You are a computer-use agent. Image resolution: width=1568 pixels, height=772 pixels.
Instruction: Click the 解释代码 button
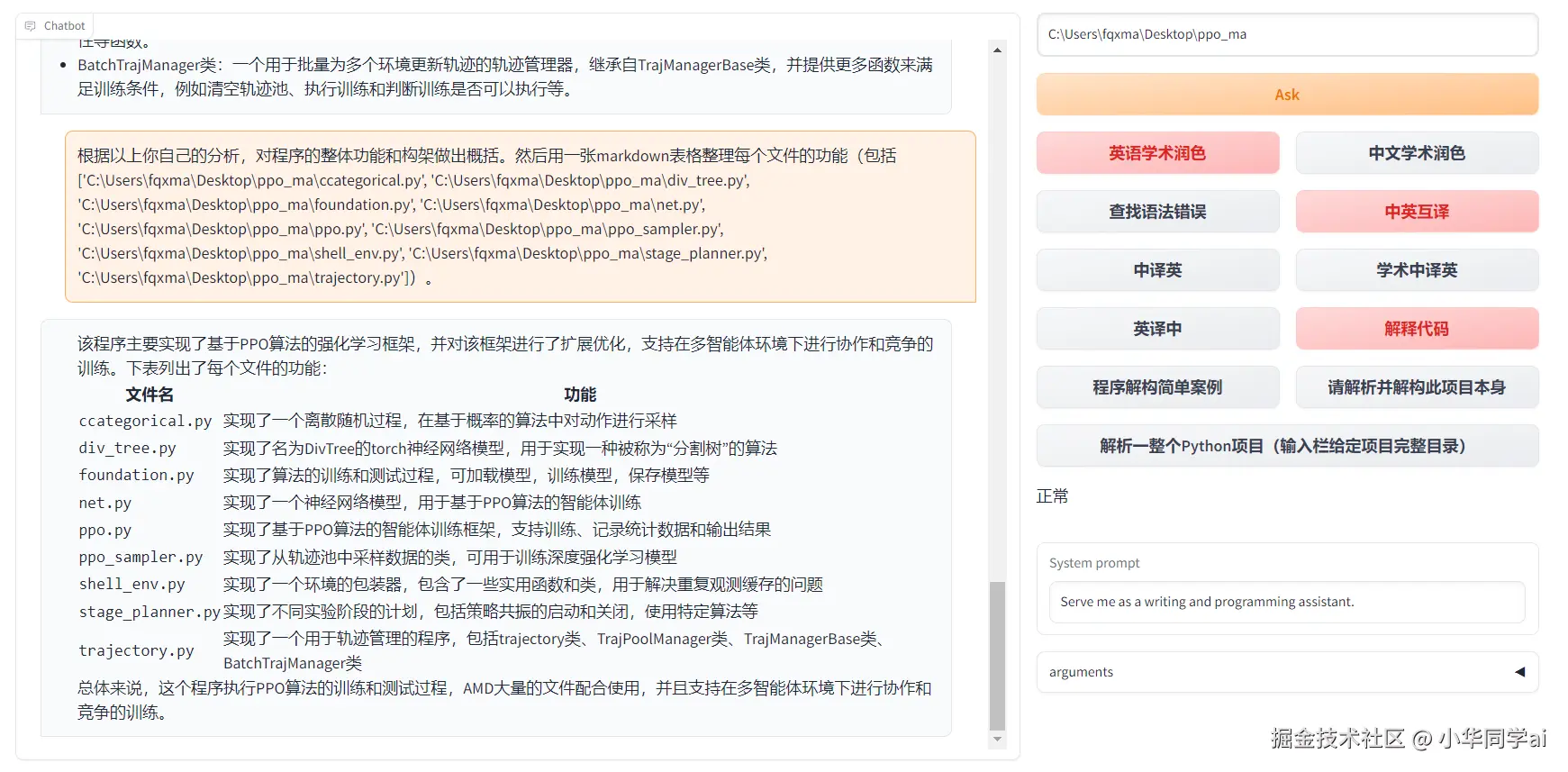[1417, 329]
